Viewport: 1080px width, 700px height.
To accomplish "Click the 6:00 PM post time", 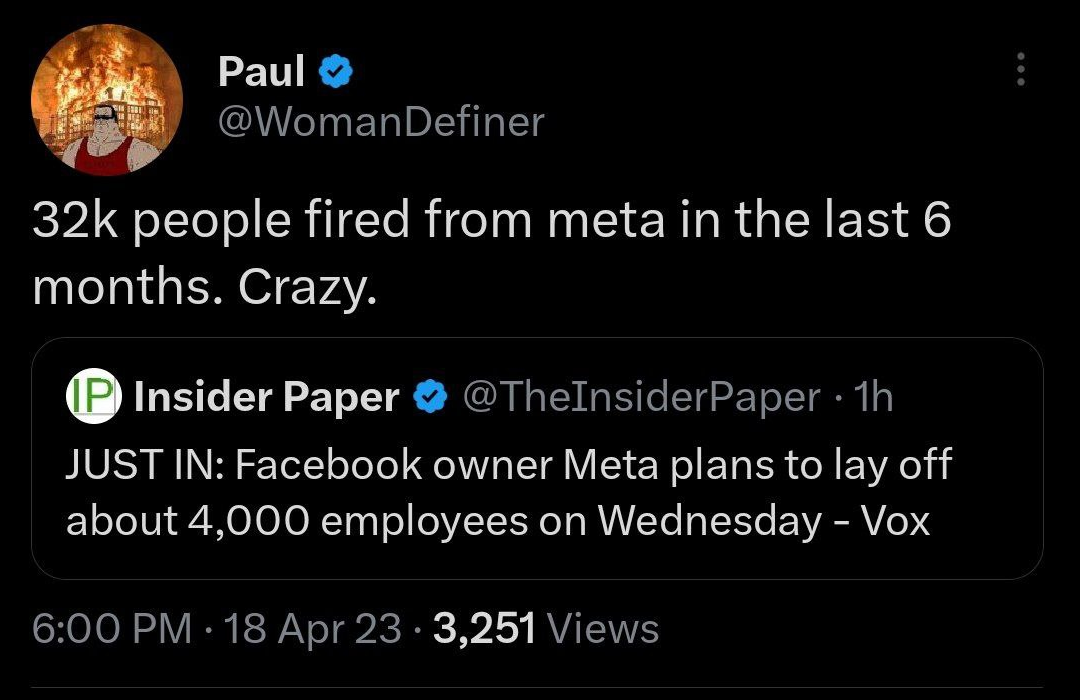I will coord(112,629).
